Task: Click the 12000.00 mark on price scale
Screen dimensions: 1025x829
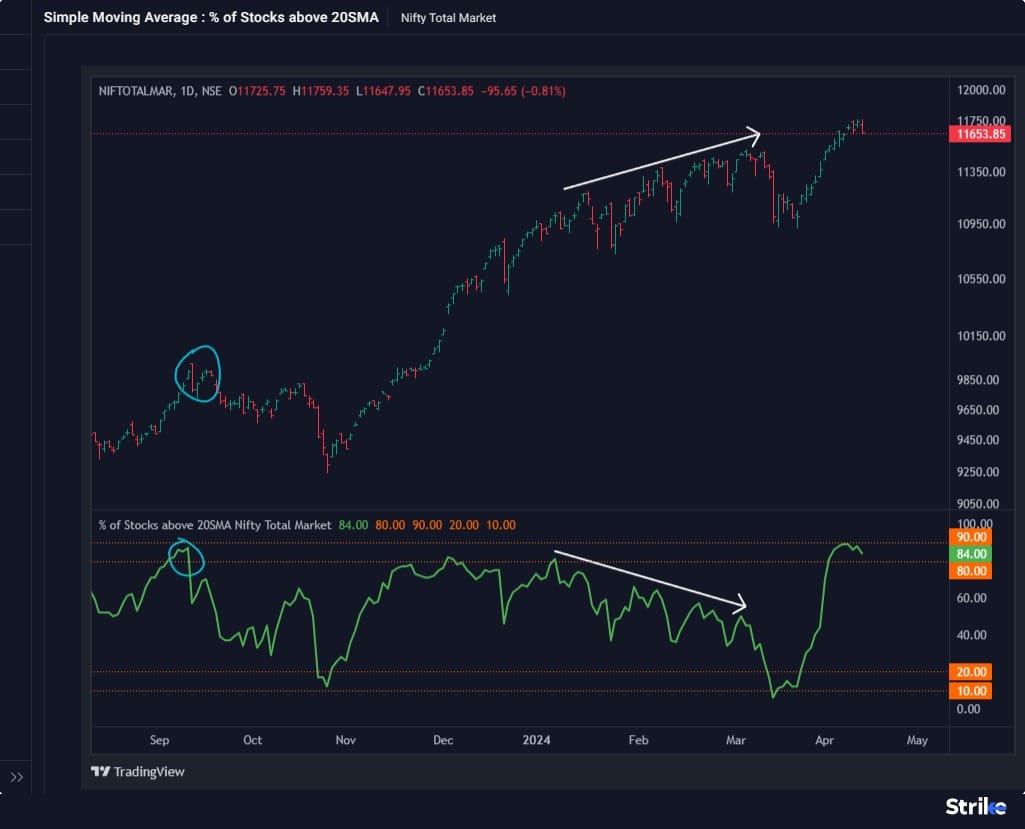Action: point(980,90)
